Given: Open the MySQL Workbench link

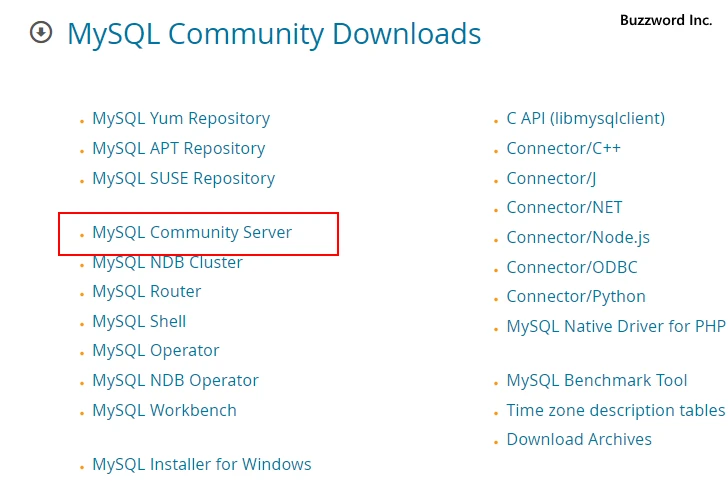Looking at the screenshot, I should tap(164, 410).
